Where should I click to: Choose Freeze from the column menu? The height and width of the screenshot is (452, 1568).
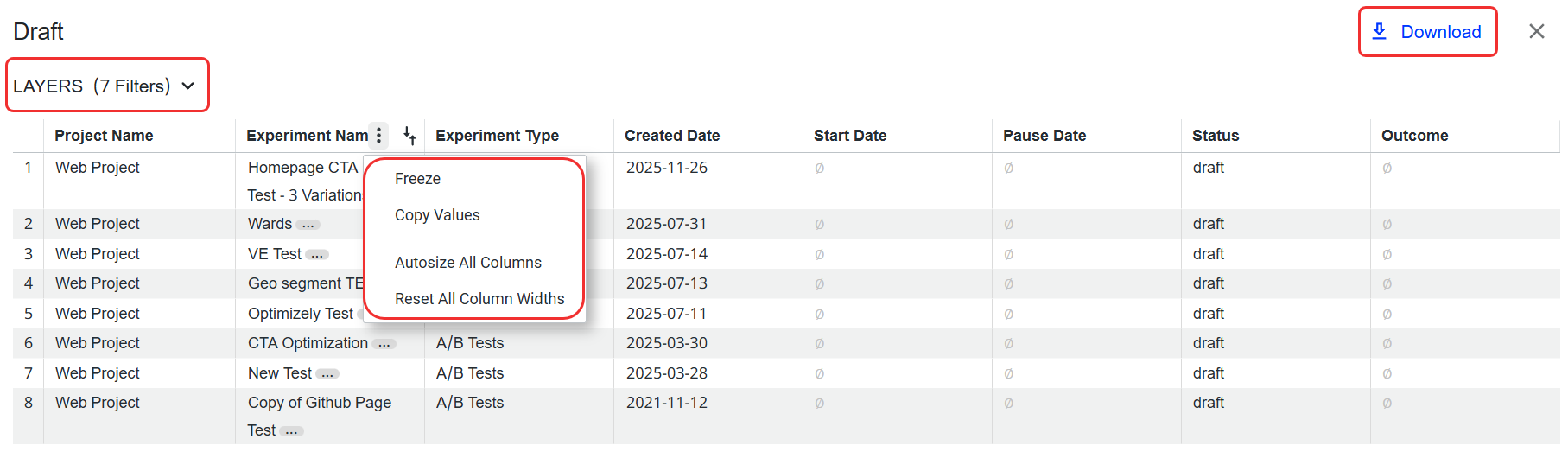click(x=417, y=179)
